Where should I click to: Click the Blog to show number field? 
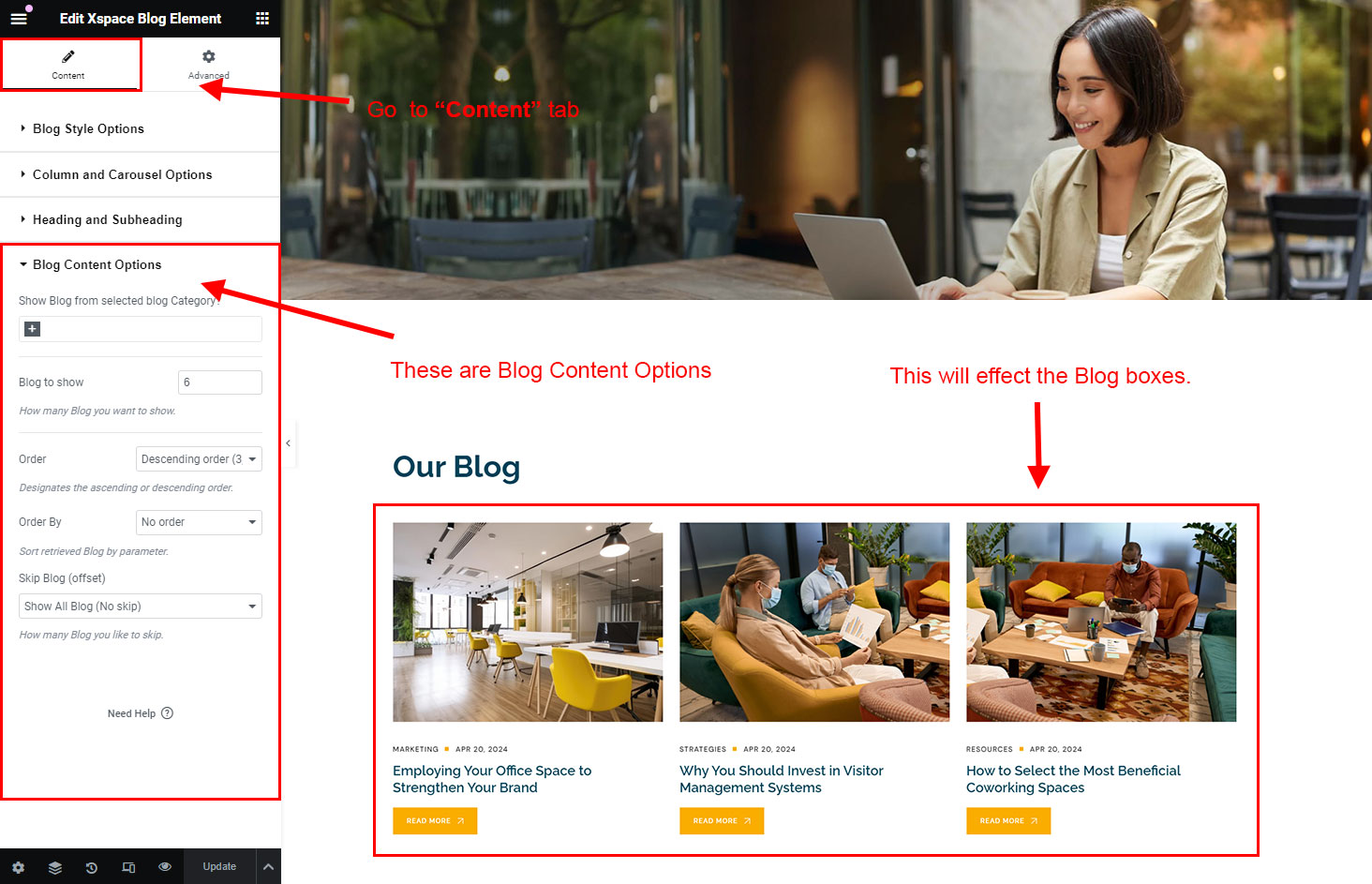[220, 382]
